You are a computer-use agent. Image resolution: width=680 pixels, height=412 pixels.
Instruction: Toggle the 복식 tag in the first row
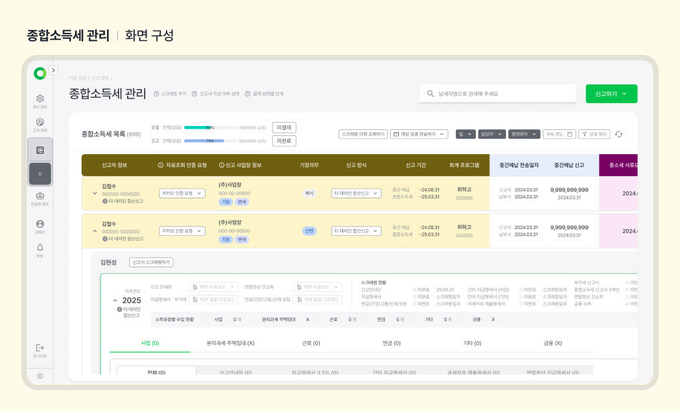tap(309, 192)
